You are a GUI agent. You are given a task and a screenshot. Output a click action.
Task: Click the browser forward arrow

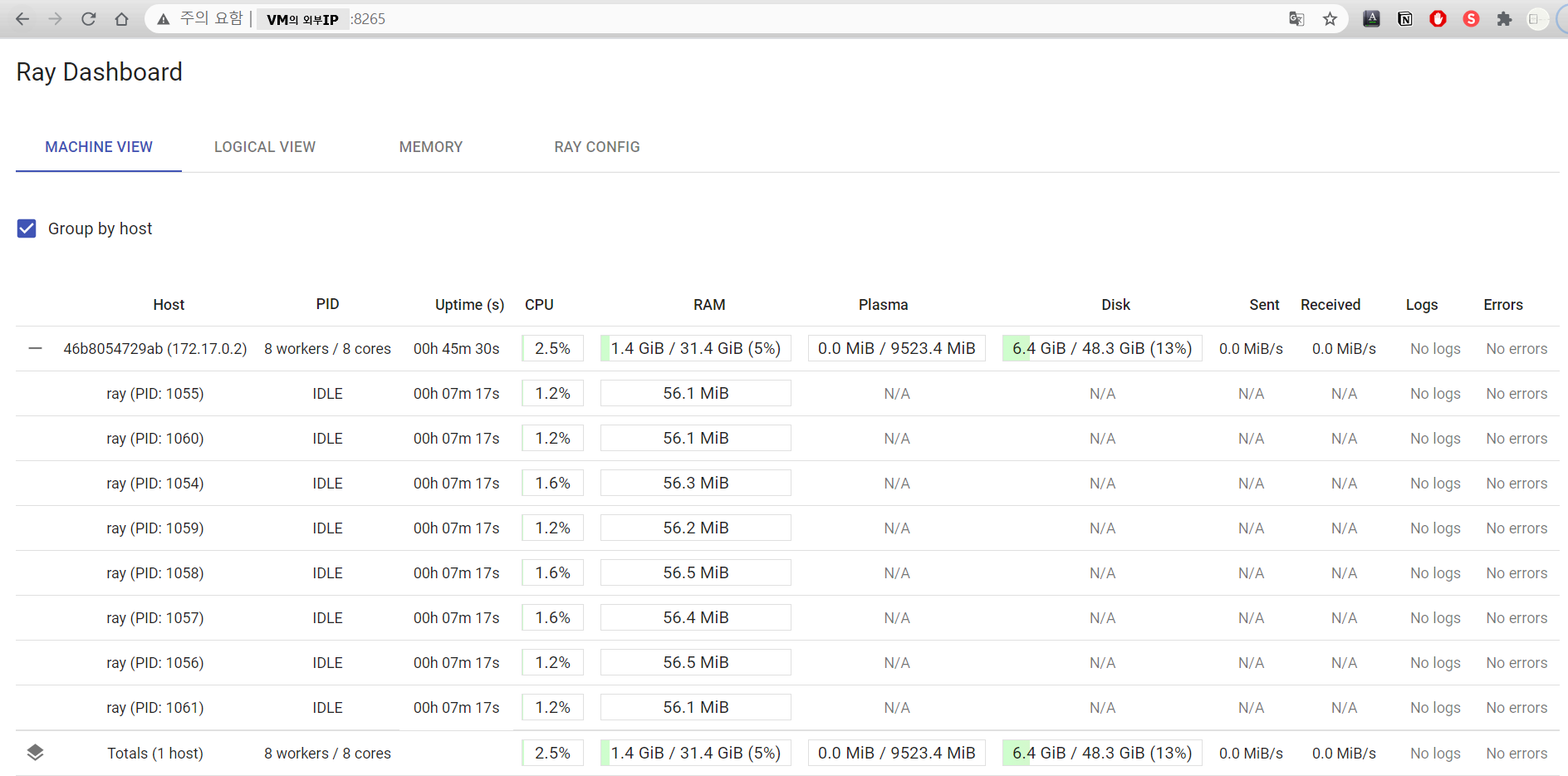point(55,19)
